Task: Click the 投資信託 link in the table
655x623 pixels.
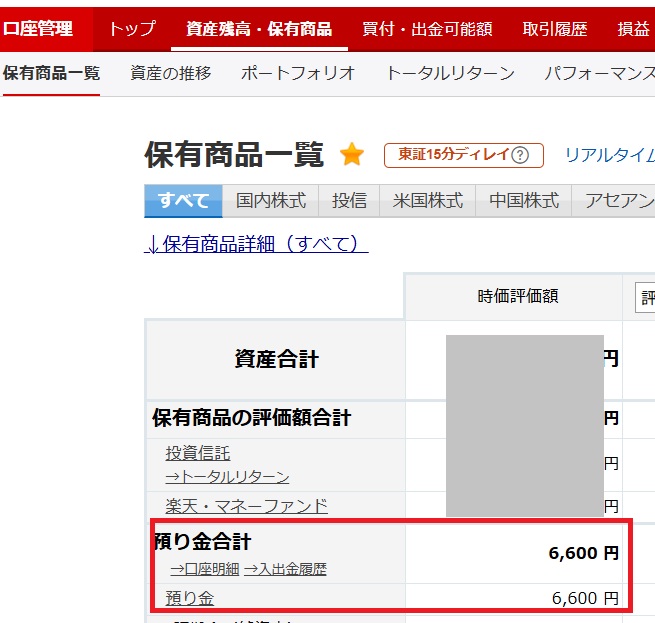Action: [x=198, y=454]
